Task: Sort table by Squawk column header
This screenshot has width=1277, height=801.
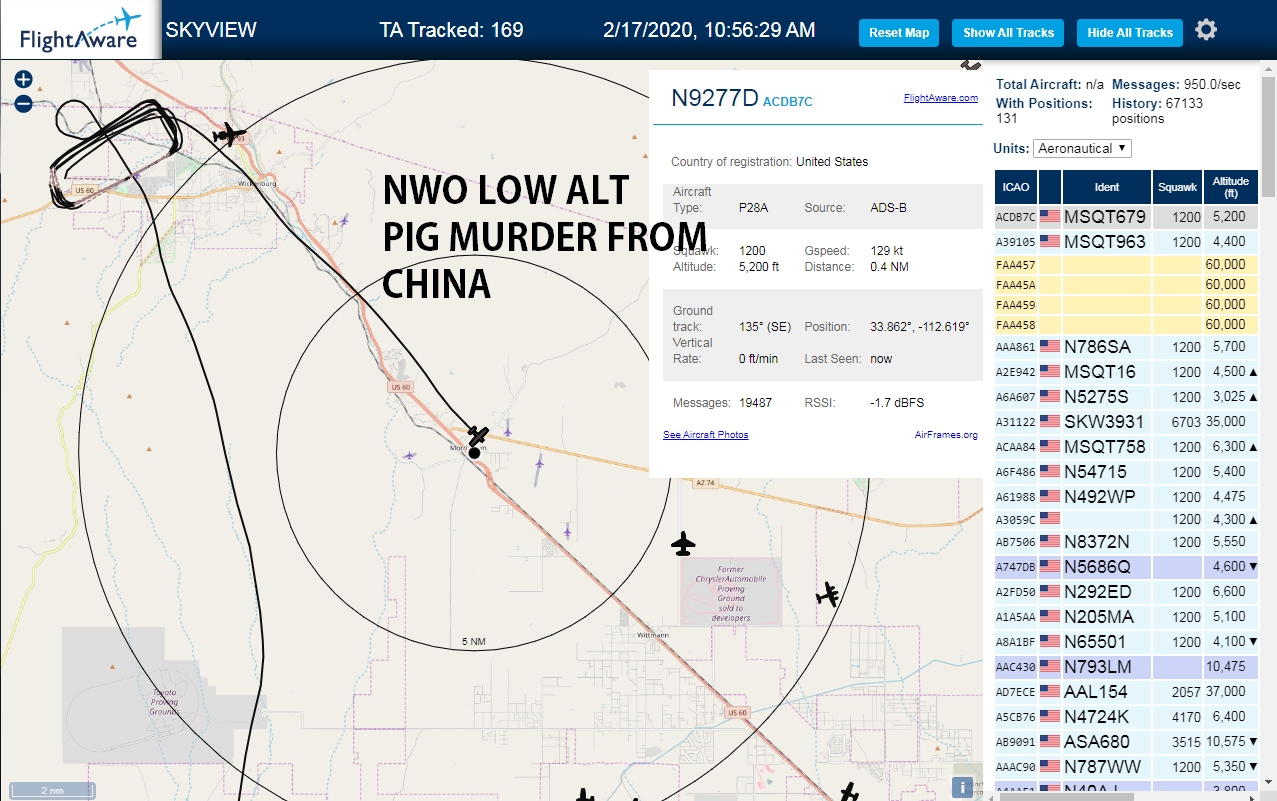Action: 1177,187
